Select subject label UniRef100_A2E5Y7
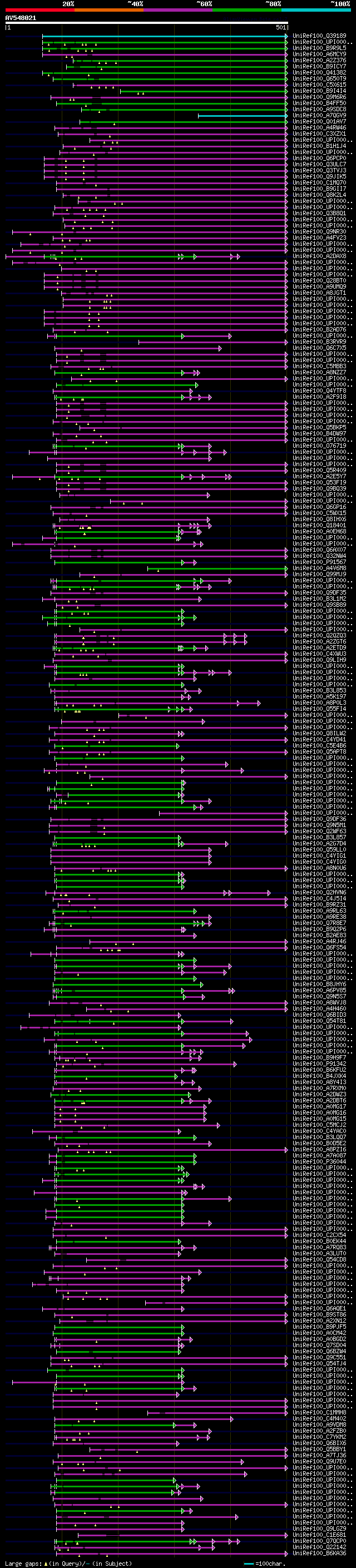Screen dimensions: 356x1568 319,476
